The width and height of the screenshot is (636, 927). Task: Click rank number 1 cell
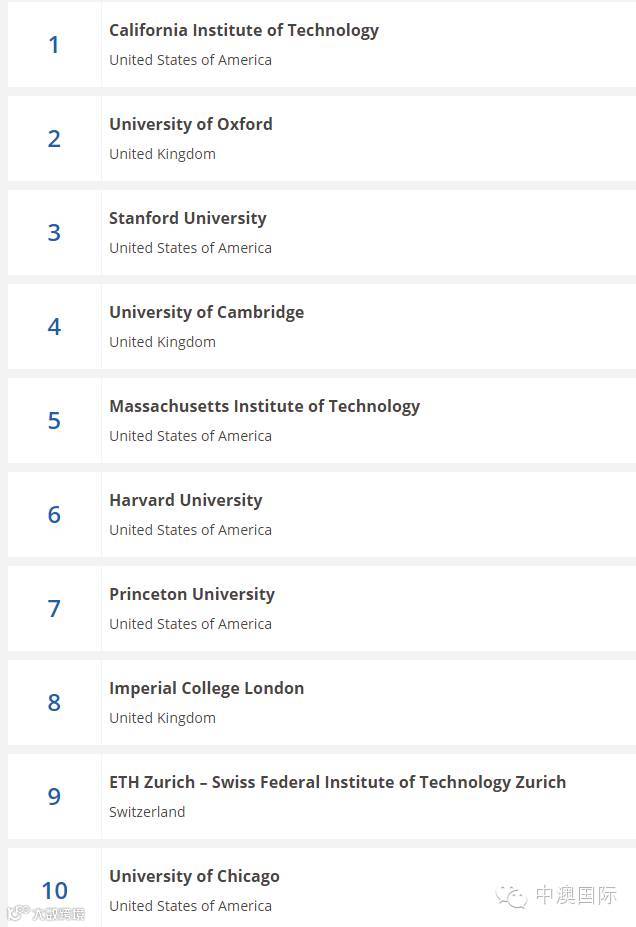pyautogui.click(x=54, y=44)
